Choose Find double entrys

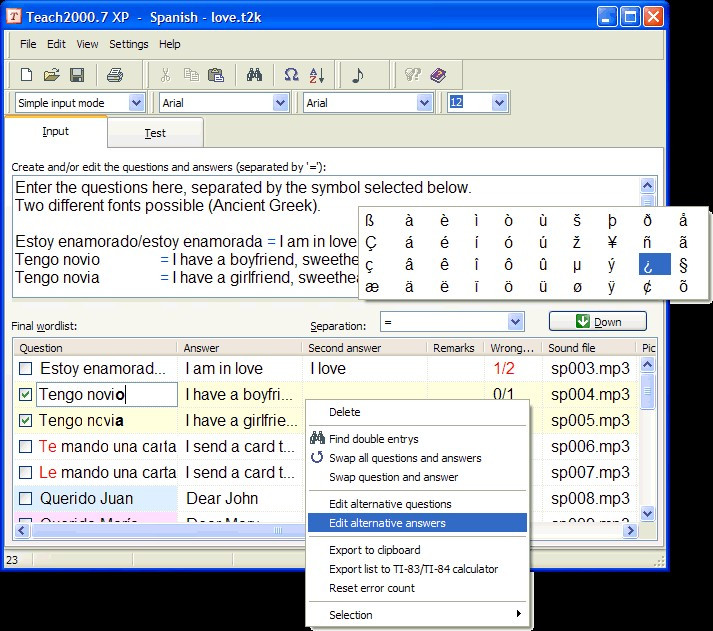click(418, 439)
